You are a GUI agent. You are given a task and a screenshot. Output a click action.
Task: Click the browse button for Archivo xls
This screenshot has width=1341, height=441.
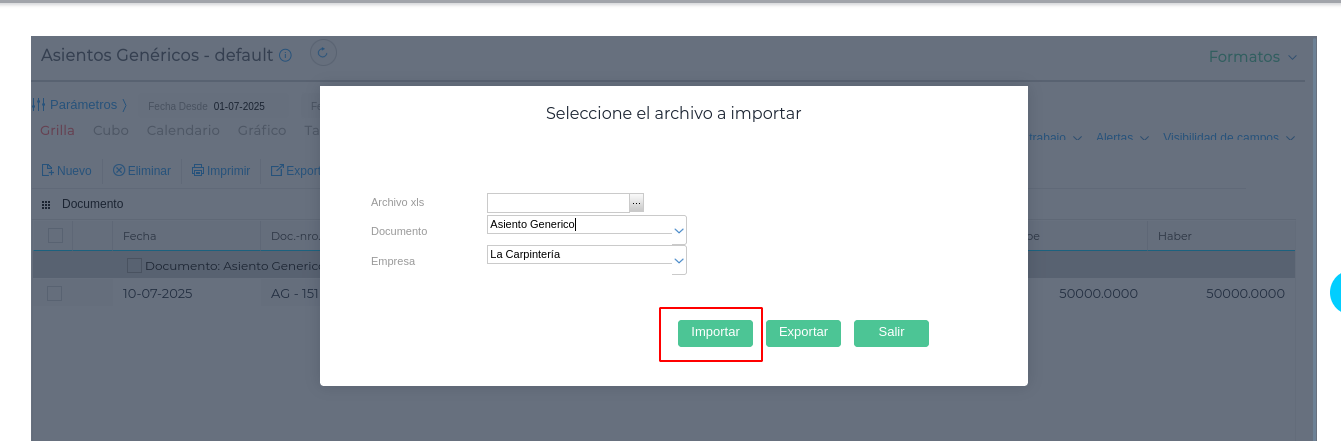click(x=636, y=203)
